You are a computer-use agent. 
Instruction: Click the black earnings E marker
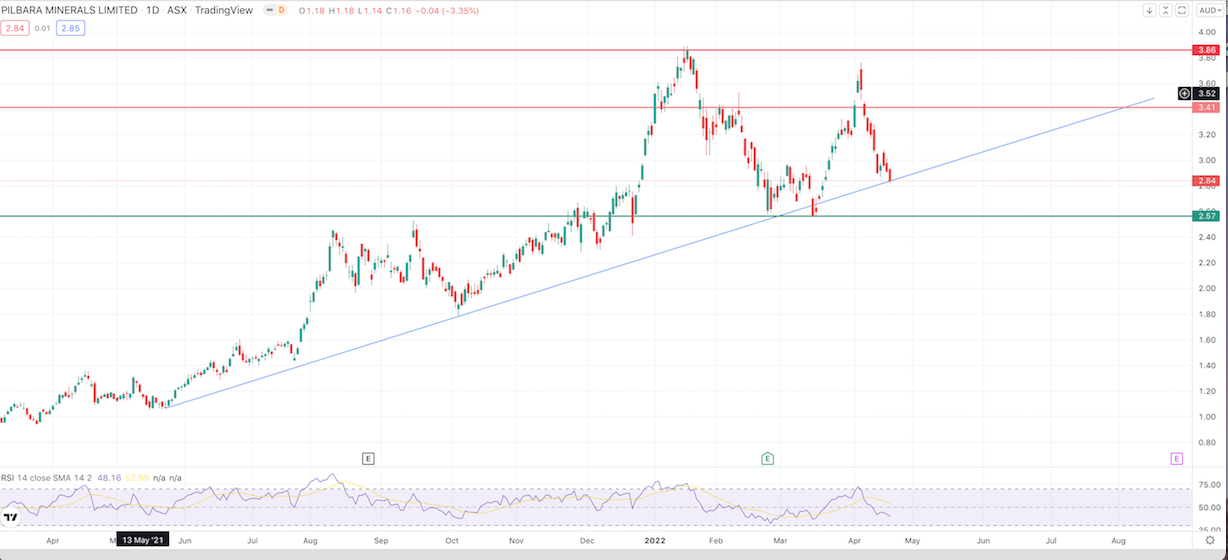click(368, 458)
